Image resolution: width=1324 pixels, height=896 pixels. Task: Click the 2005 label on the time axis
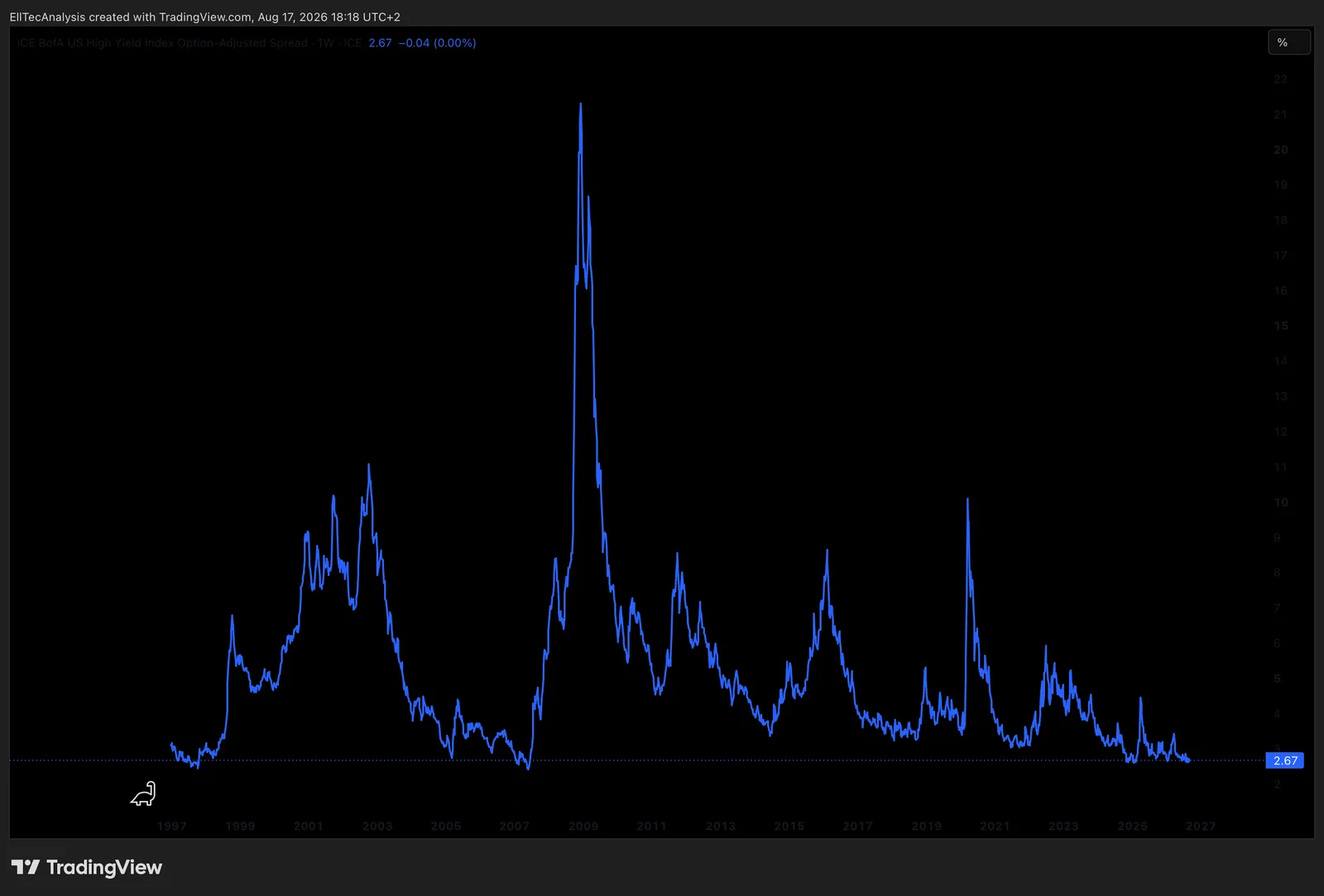446,826
